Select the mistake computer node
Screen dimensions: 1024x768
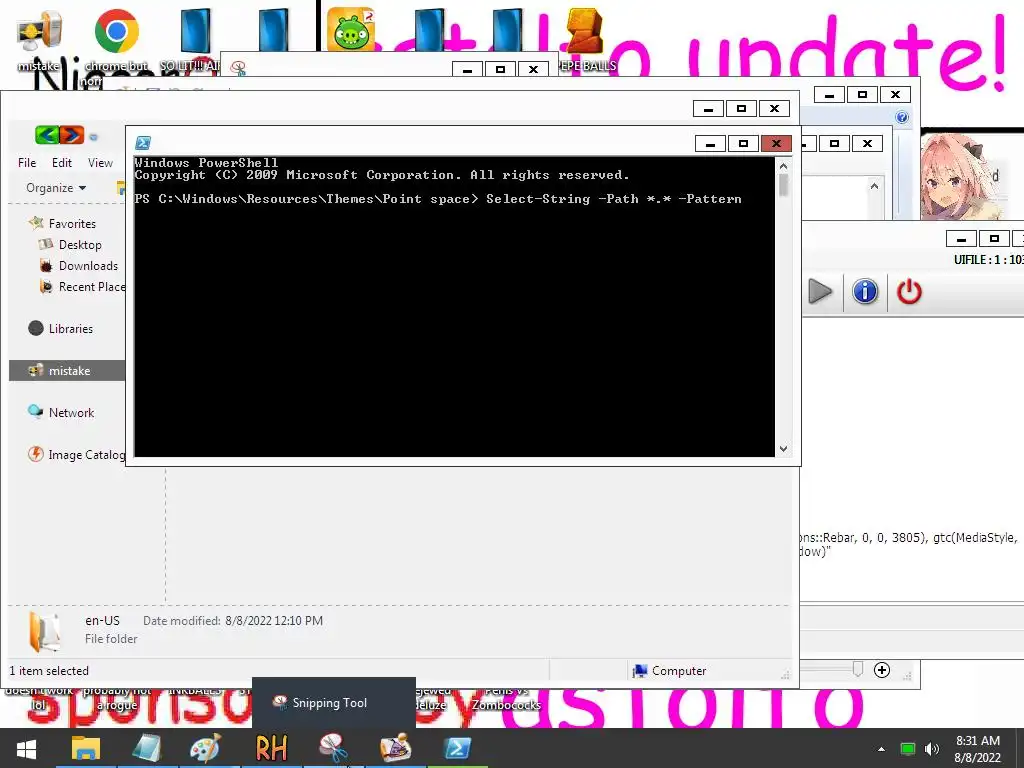click(x=67, y=370)
